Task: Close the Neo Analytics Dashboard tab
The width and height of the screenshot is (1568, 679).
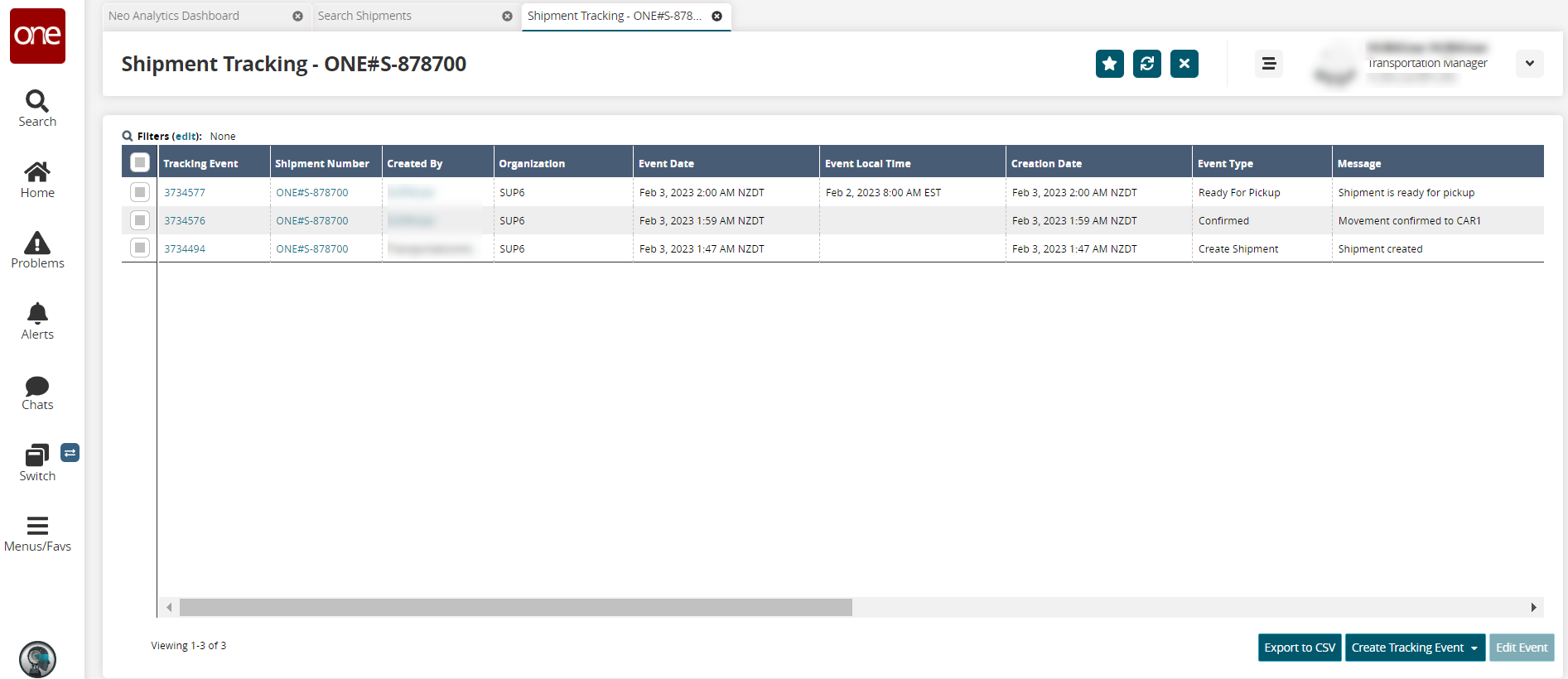Action: pyautogui.click(x=298, y=17)
